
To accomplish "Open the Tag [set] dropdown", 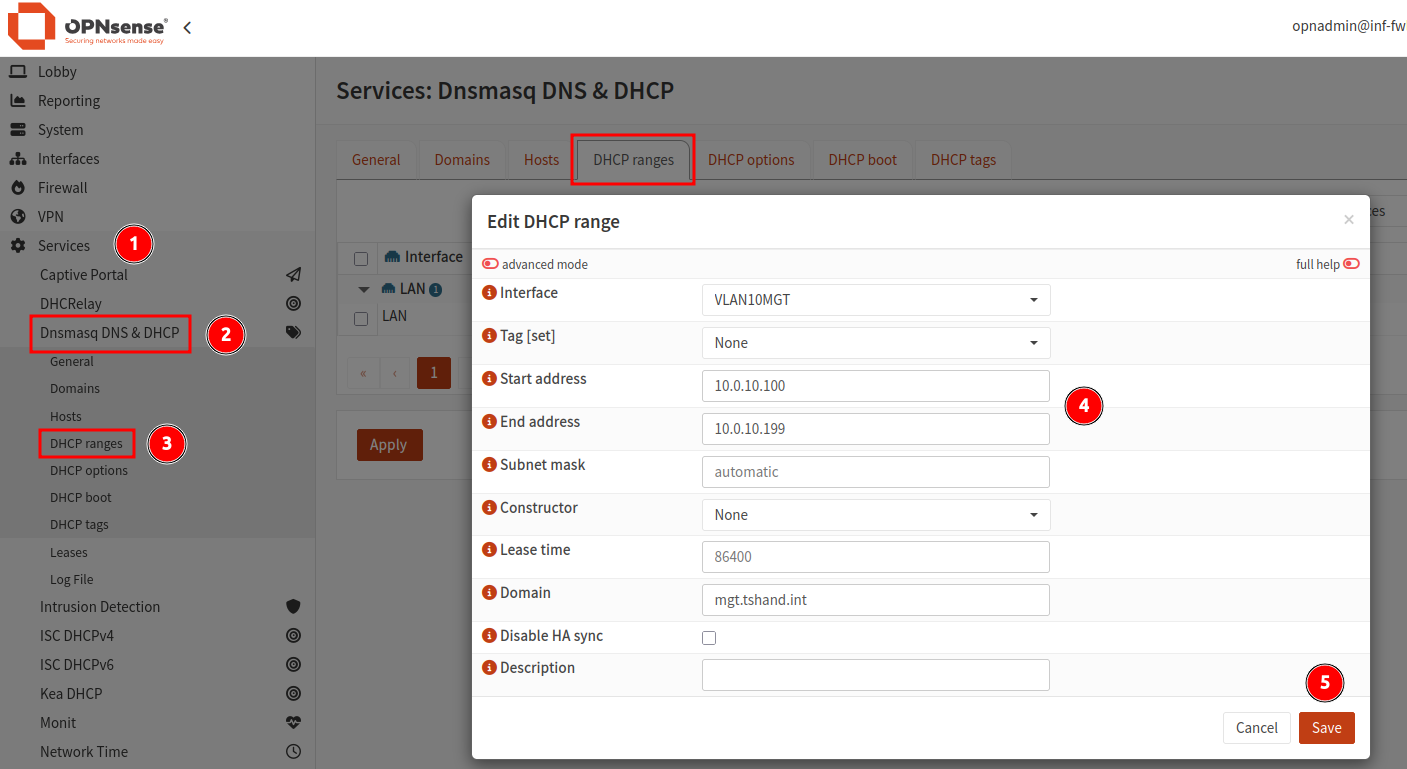I will (x=875, y=342).
